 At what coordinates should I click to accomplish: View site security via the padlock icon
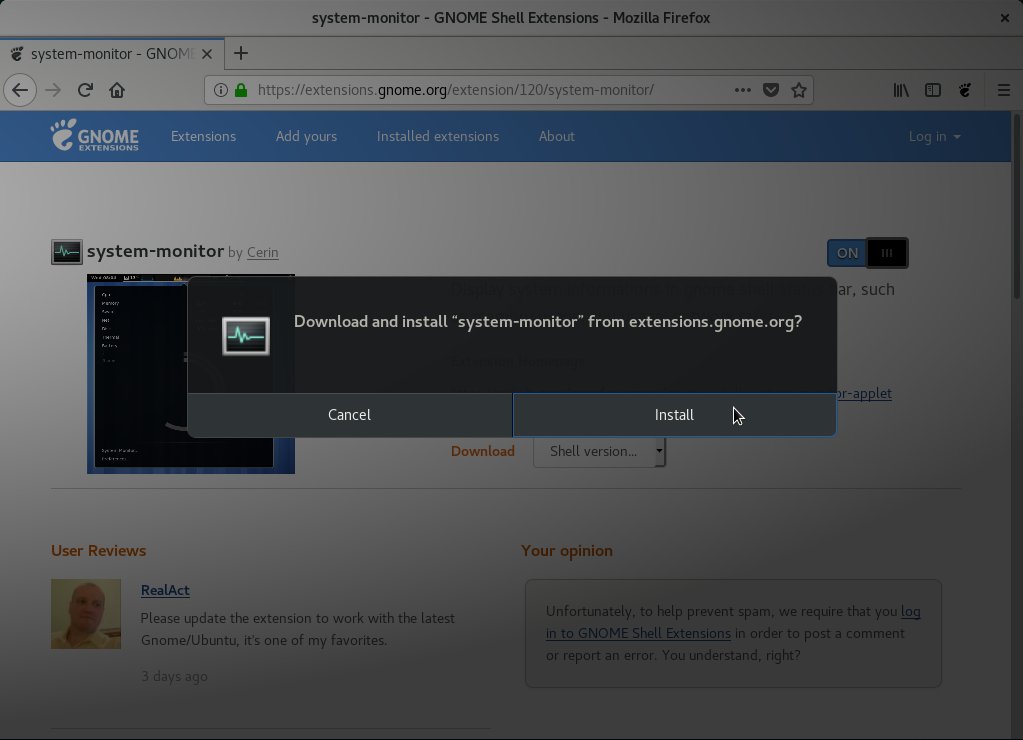coord(240,90)
